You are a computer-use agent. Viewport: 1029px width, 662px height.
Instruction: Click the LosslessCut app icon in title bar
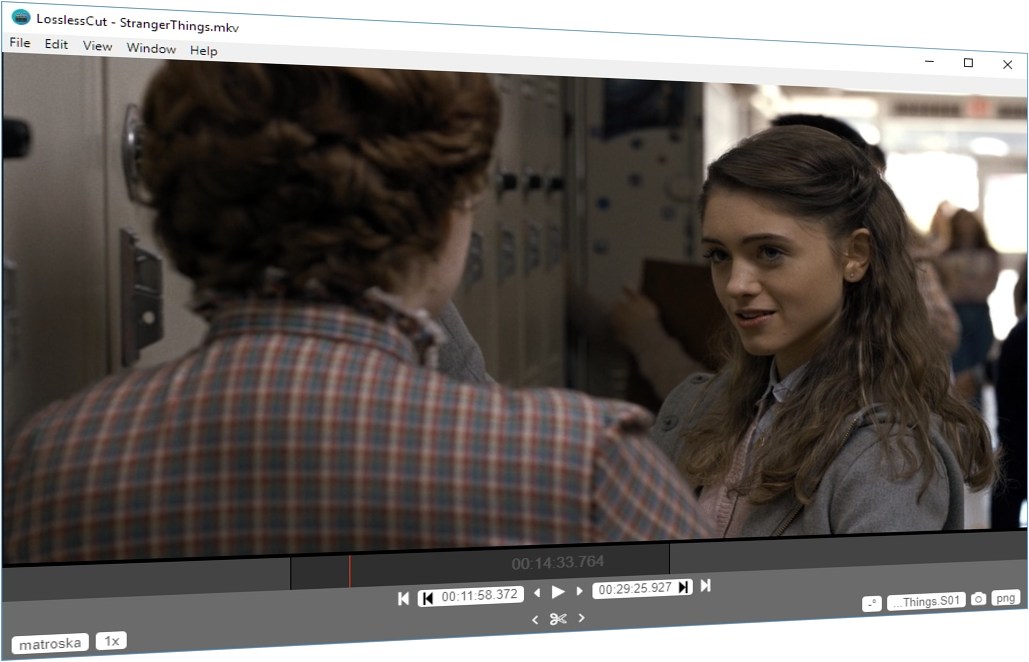tap(21, 17)
